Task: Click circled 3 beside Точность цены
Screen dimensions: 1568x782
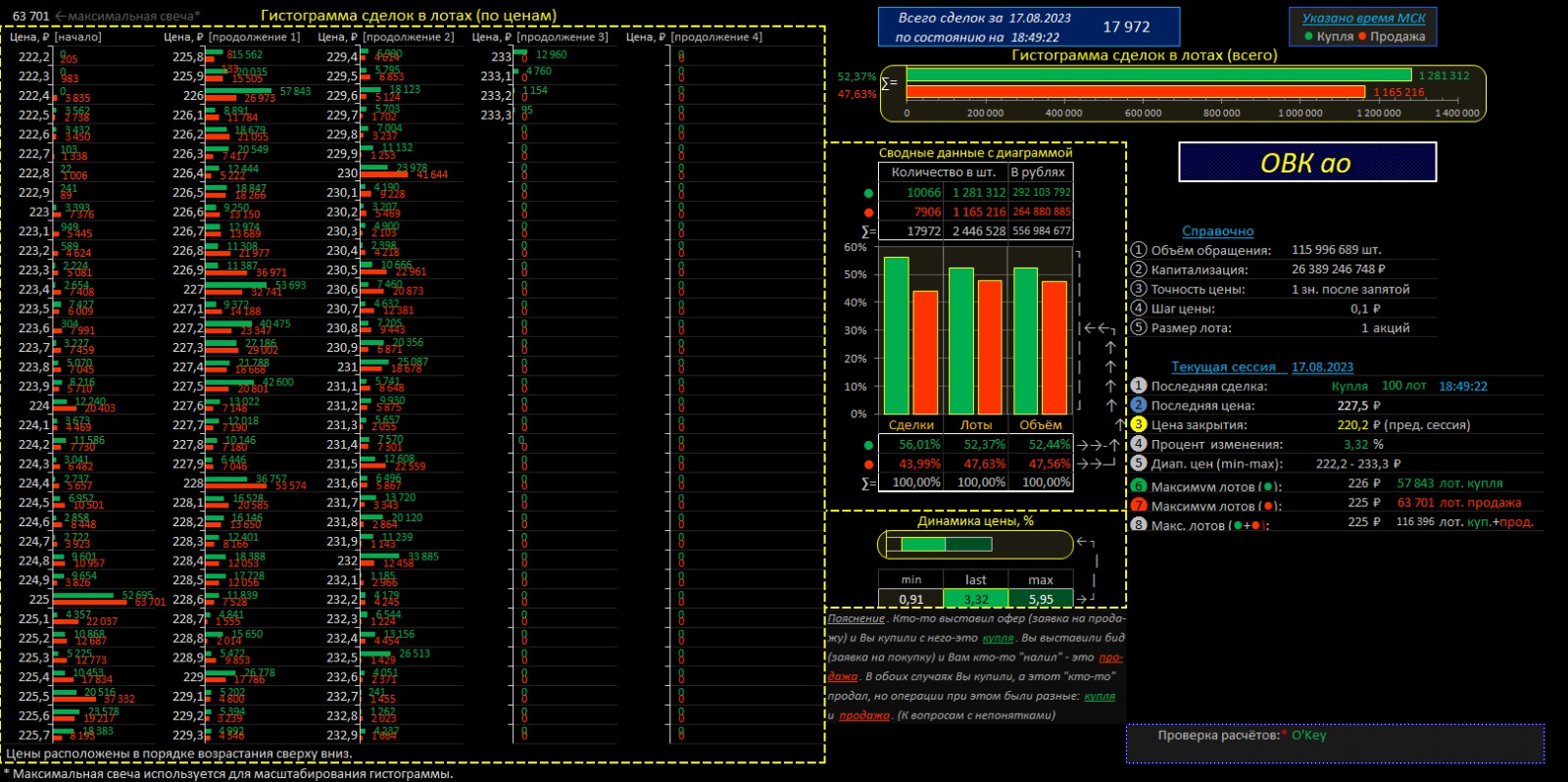Action: pos(1138,289)
